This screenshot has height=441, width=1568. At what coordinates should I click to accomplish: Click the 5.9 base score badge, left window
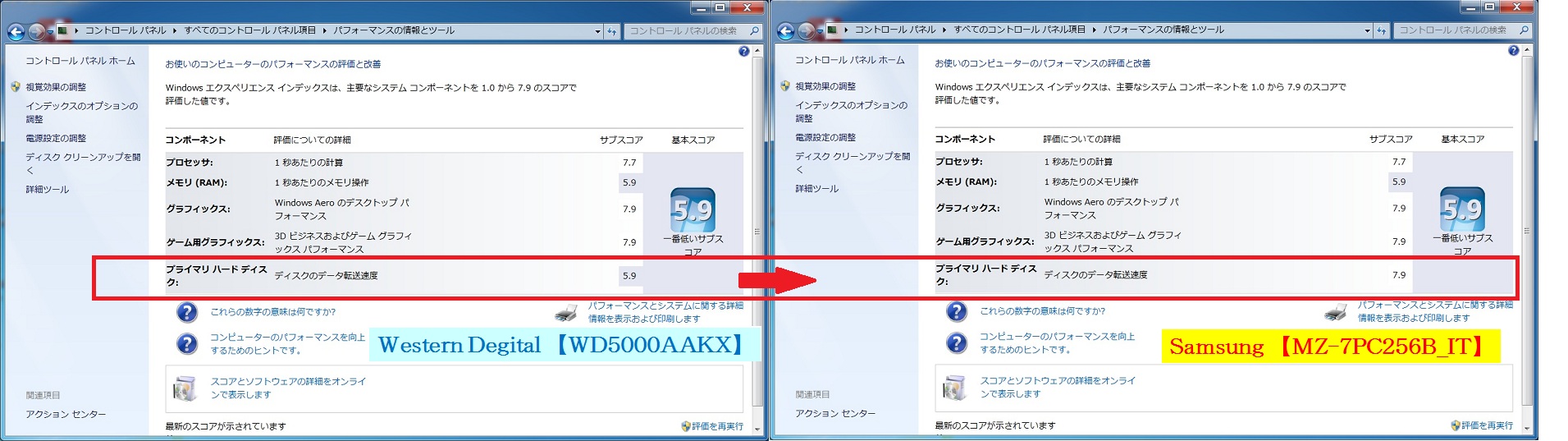click(x=693, y=209)
